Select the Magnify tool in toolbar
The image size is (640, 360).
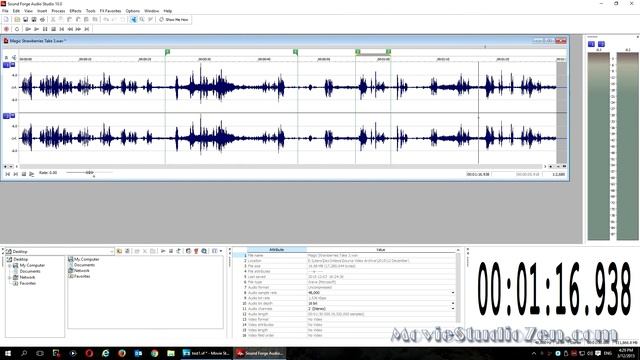coord(142,19)
